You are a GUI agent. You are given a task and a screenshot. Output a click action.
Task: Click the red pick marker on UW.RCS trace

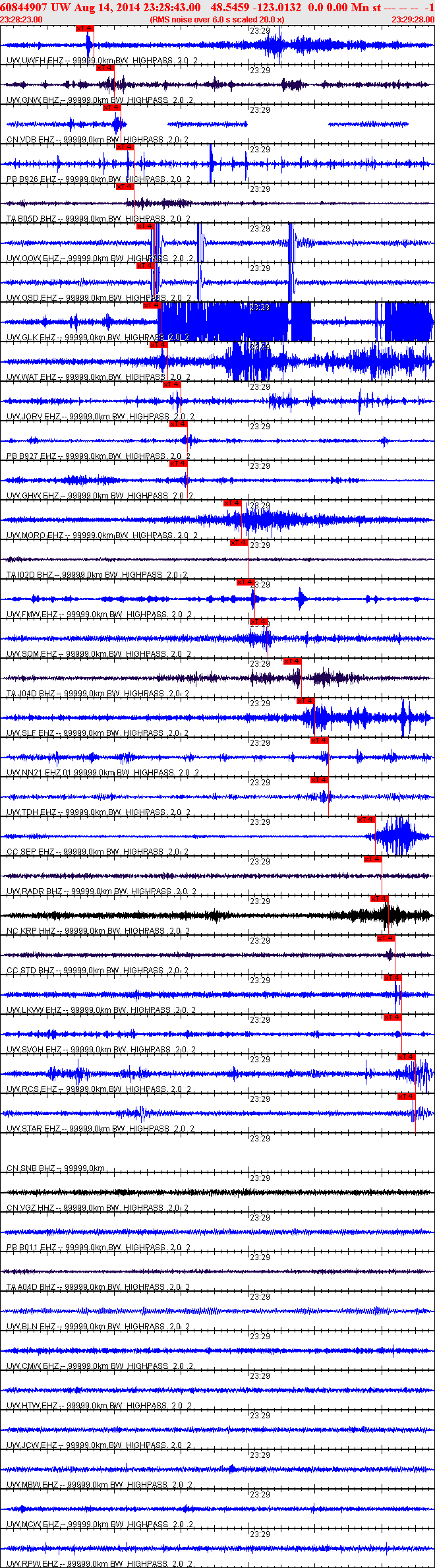407,1057
